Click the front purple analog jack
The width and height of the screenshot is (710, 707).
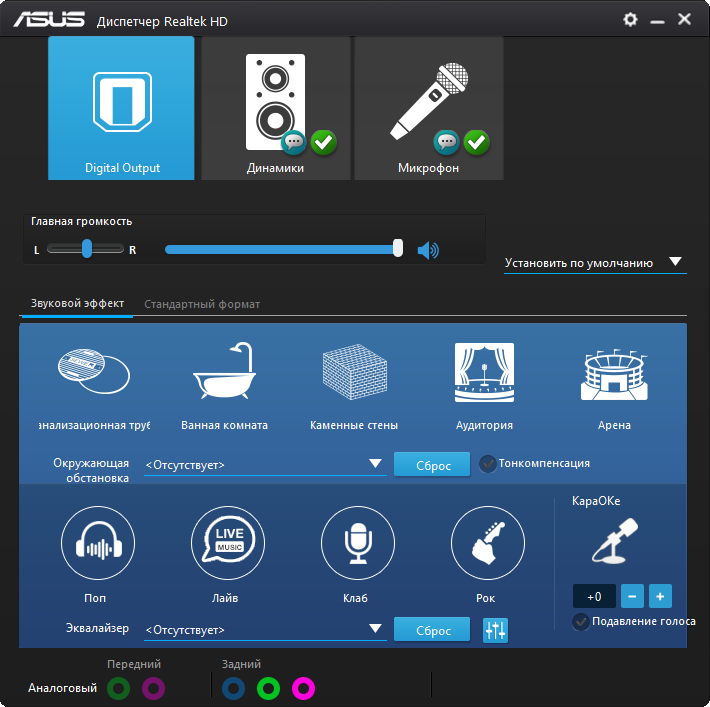154,688
